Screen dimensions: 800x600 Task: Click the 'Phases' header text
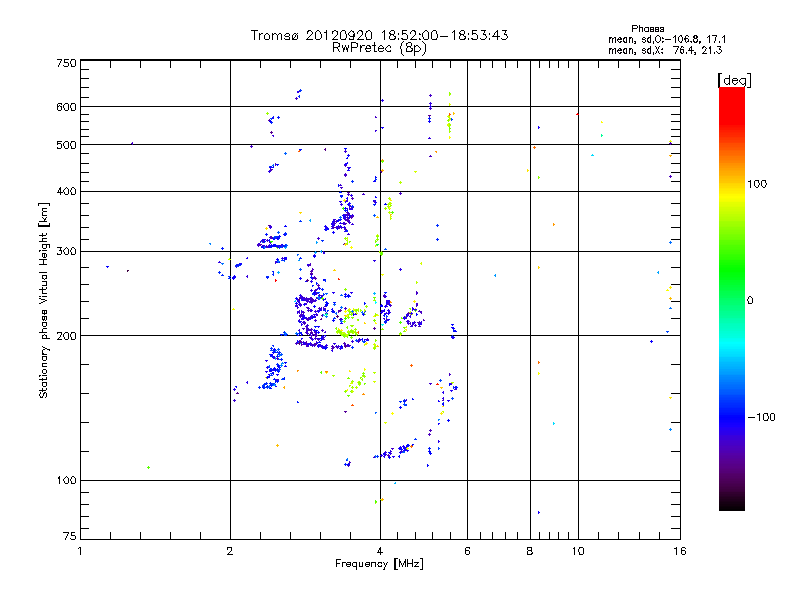(647, 29)
